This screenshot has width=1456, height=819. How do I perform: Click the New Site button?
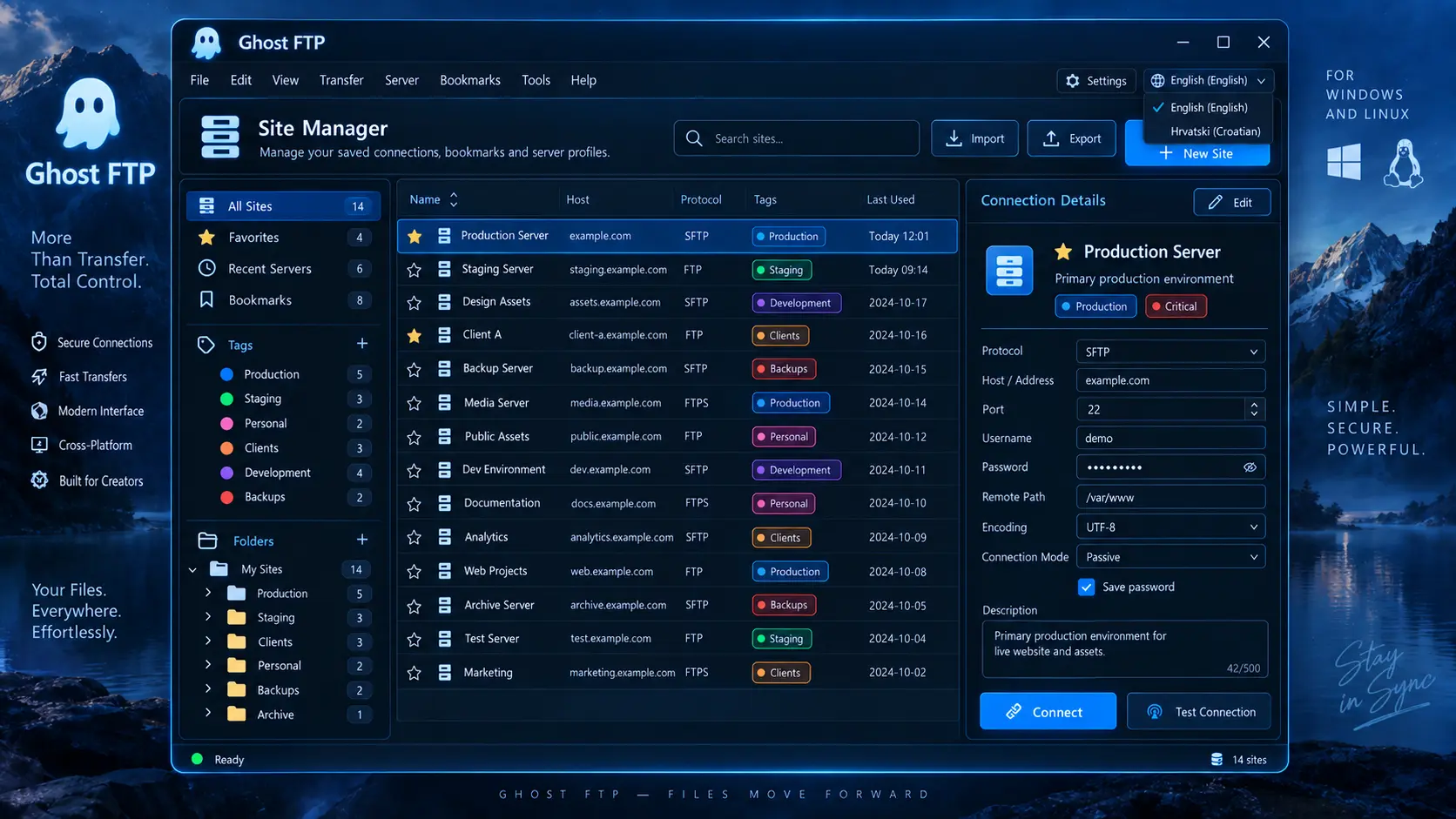(x=1197, y=153)
